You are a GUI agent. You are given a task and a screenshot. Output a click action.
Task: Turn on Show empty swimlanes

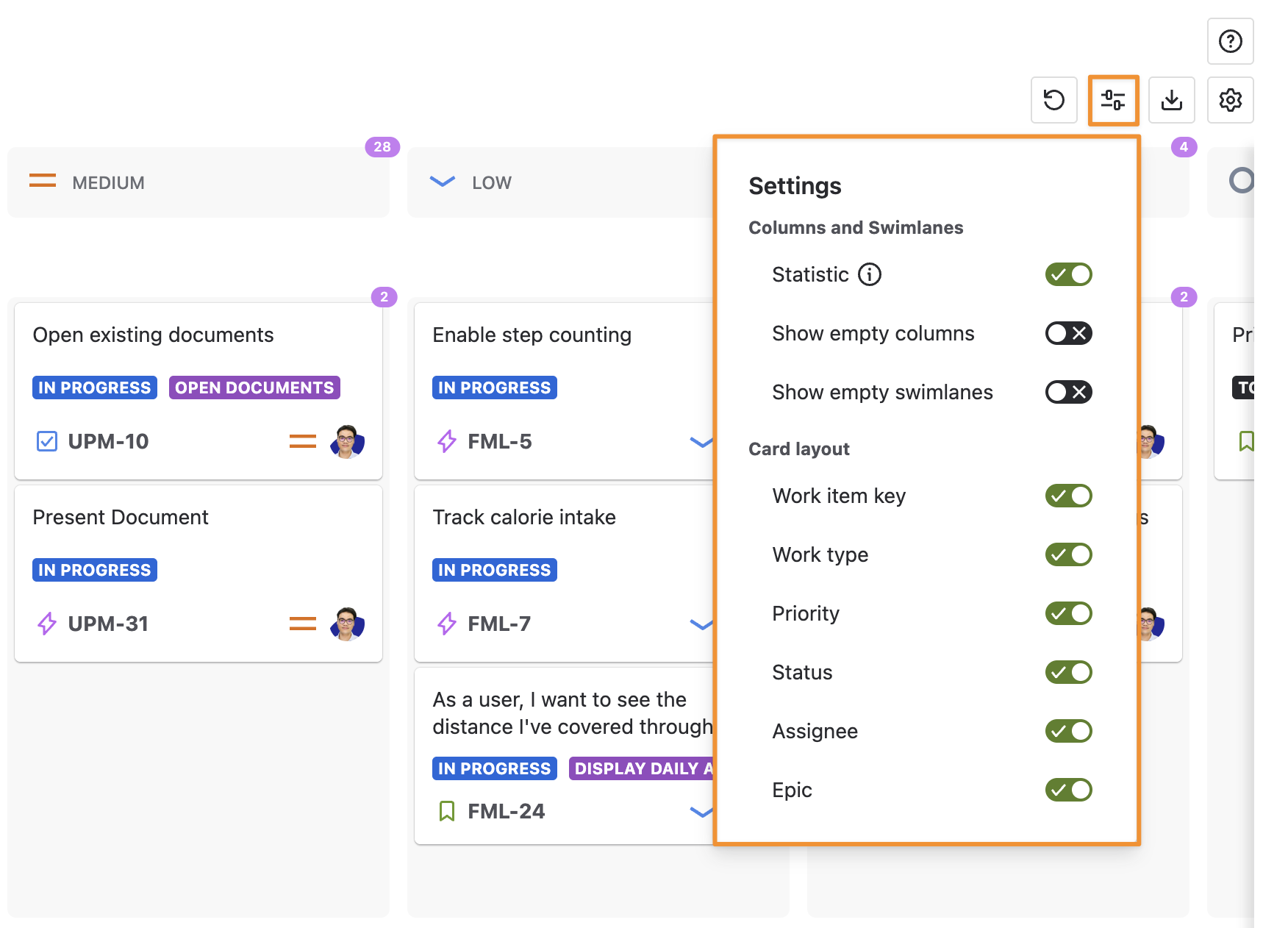pos(1068,392)
